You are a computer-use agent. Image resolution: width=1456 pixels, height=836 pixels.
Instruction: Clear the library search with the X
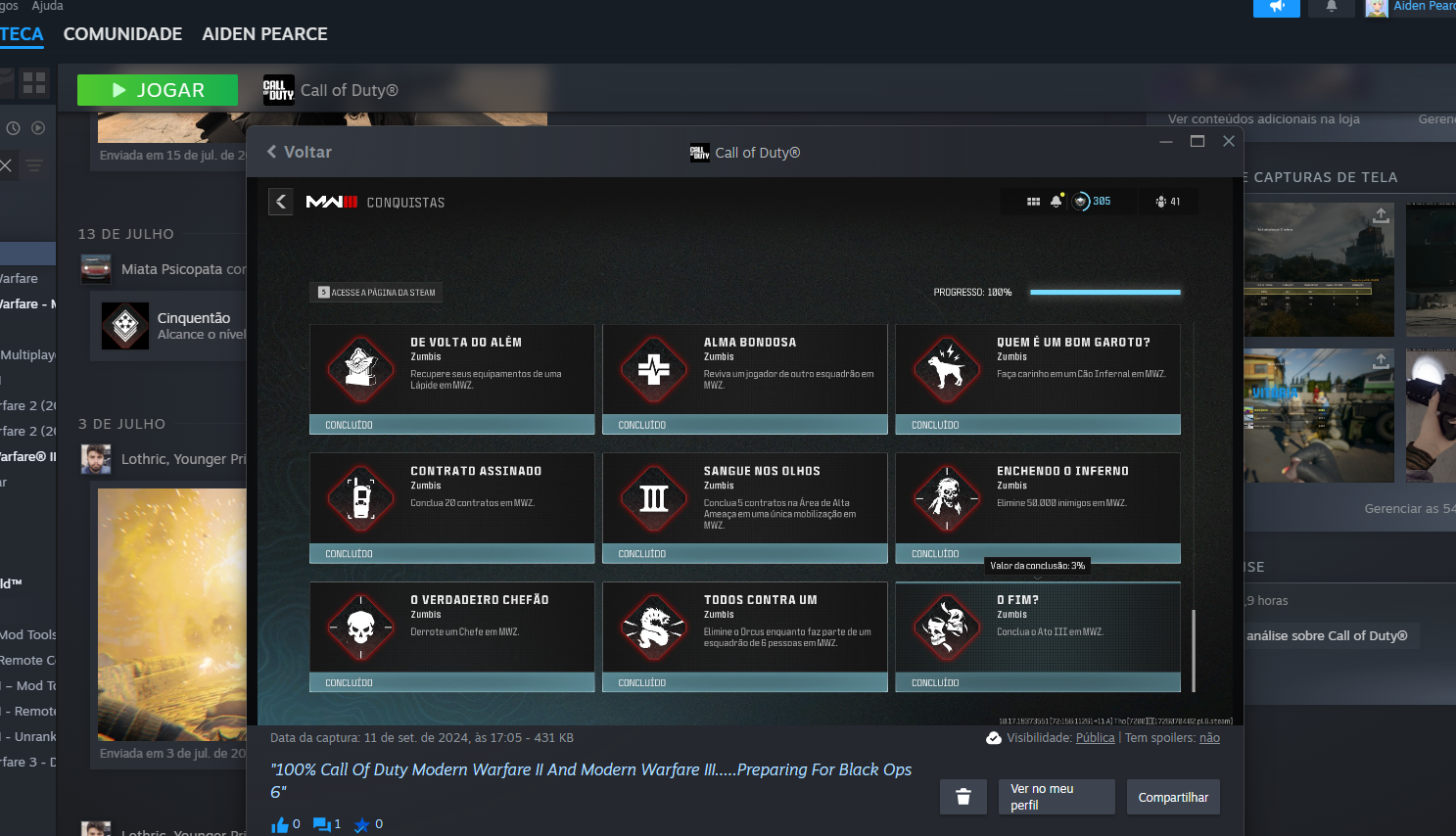tap(6, 165)
